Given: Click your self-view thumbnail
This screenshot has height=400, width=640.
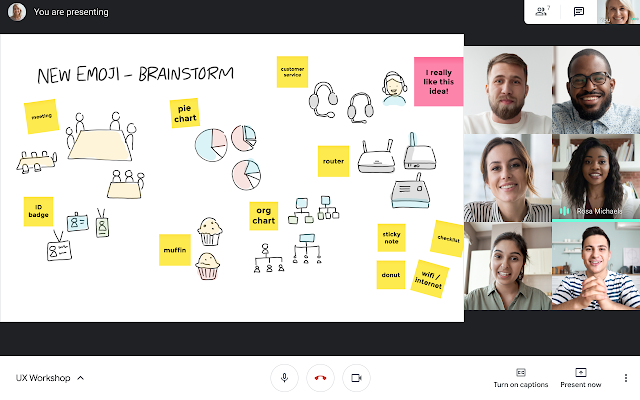Looking at the screenshot, I should point(618,12).
